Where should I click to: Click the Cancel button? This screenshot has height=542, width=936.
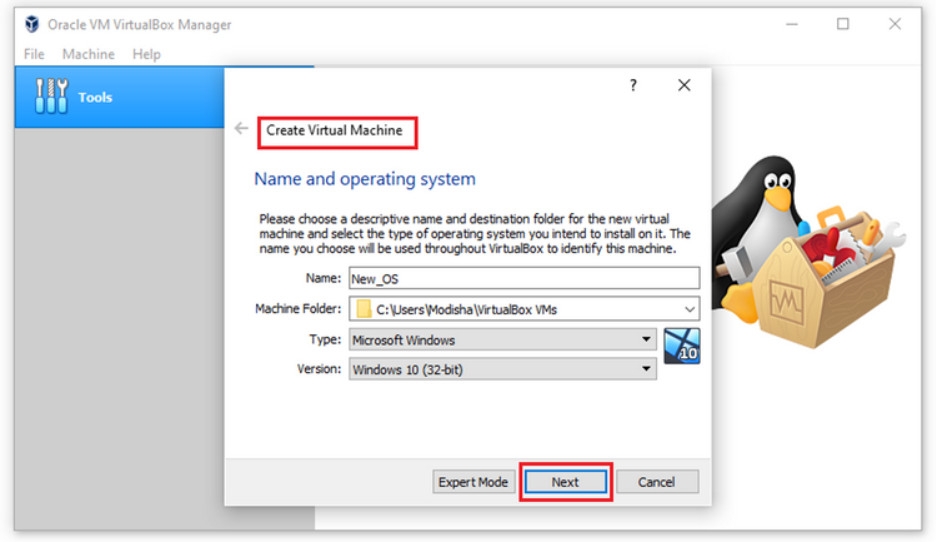[657, 482]
